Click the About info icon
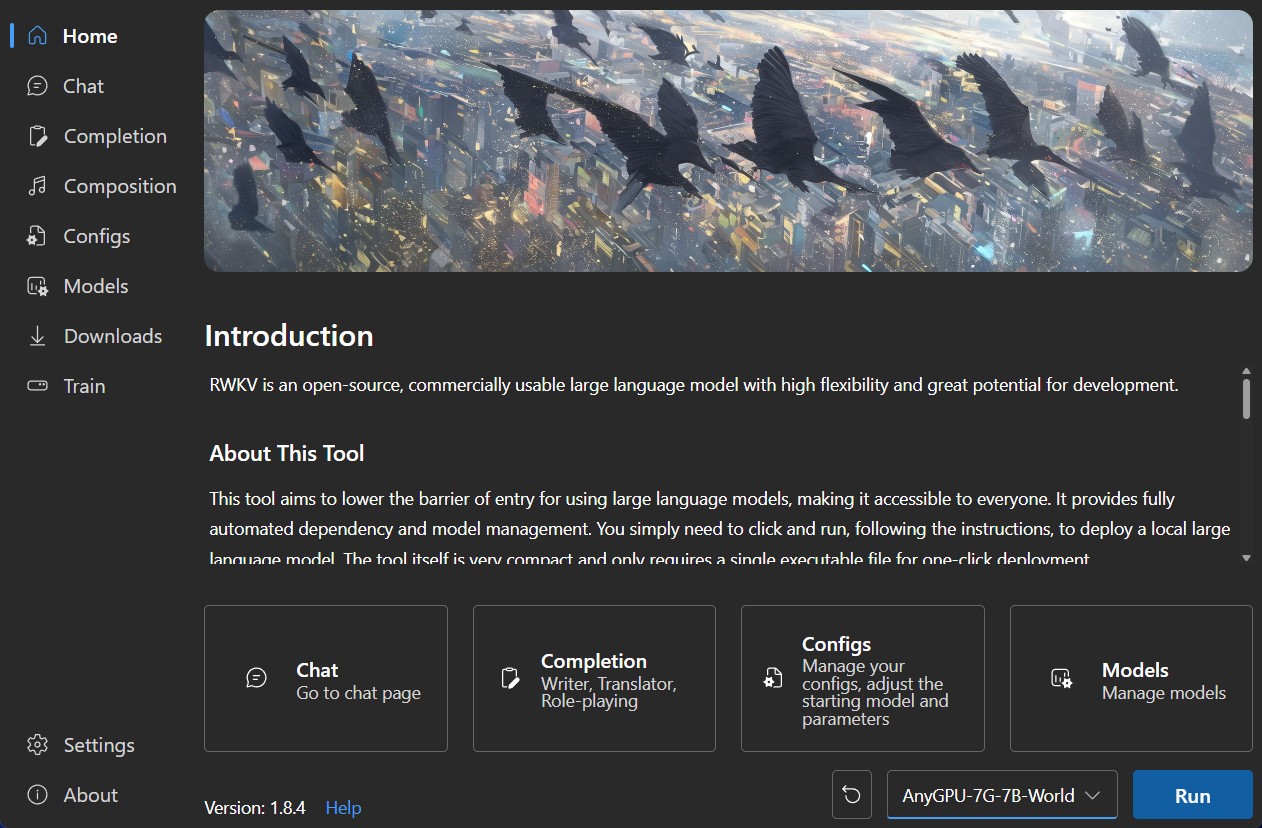 click(38, 795)
